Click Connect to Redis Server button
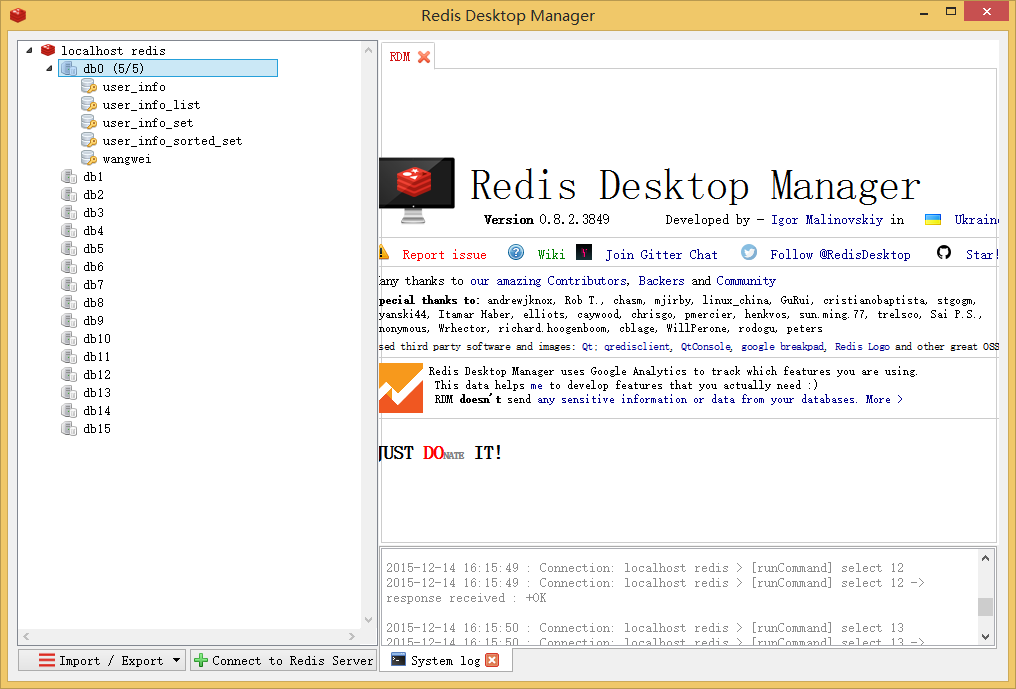The height and width of the screenshot is (689, 1016). click(x=283, y=660)
